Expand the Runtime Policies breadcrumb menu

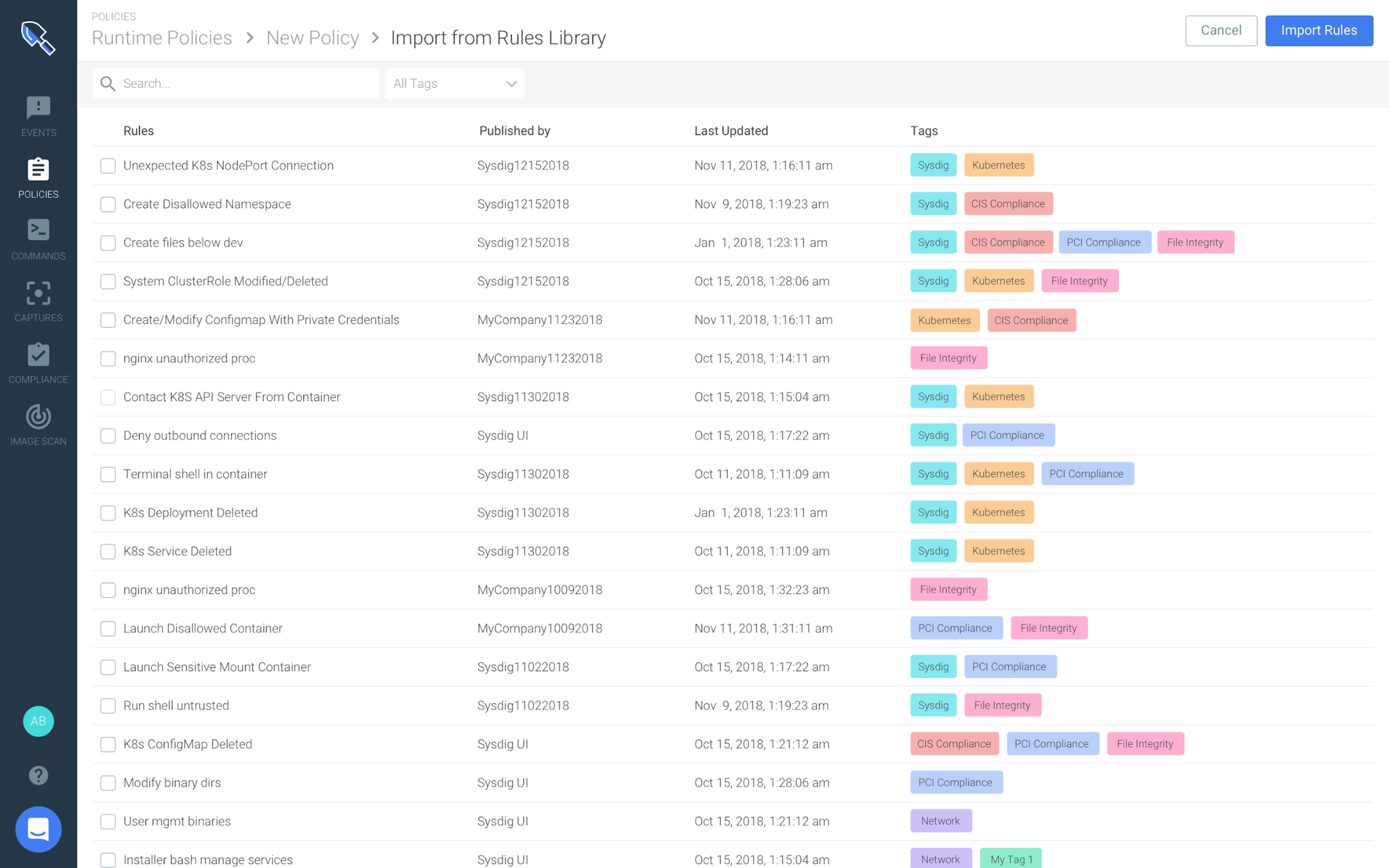point(161,37)
